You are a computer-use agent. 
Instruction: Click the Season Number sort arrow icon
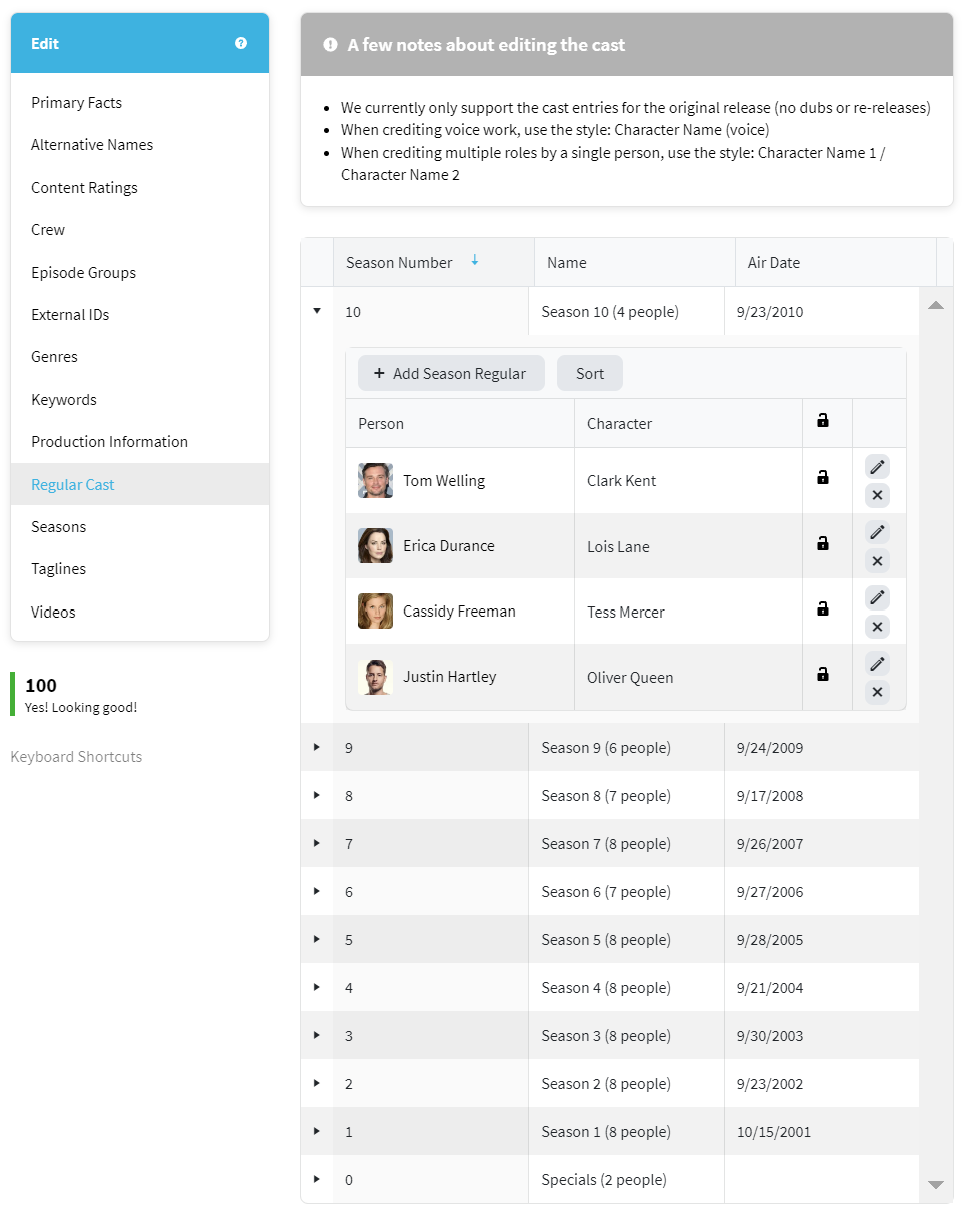tap(475, 261)
